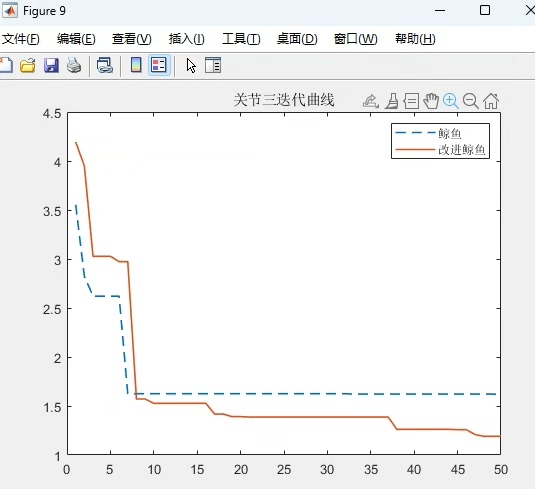This screenshot has width=535, height=489.
Task: Activate the Zoom In magnifier
Action: 451,101
